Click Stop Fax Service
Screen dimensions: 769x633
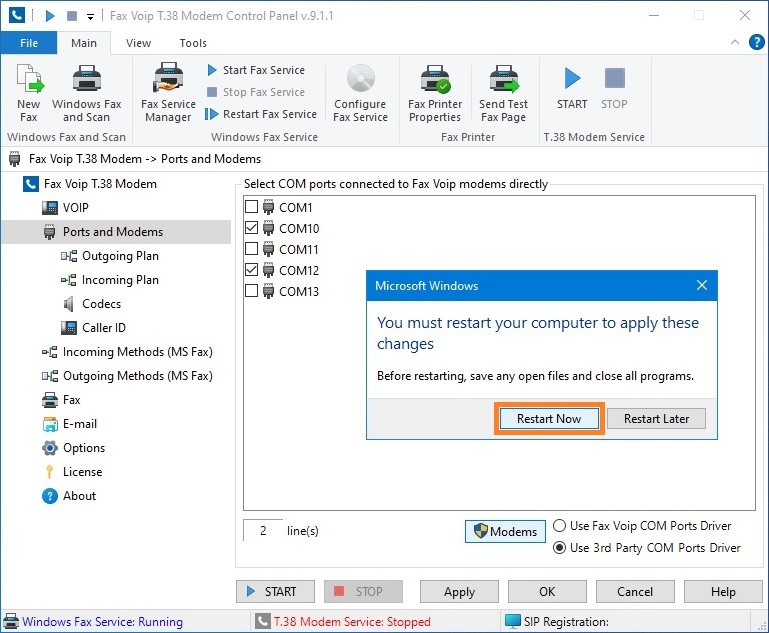point(256,92)
